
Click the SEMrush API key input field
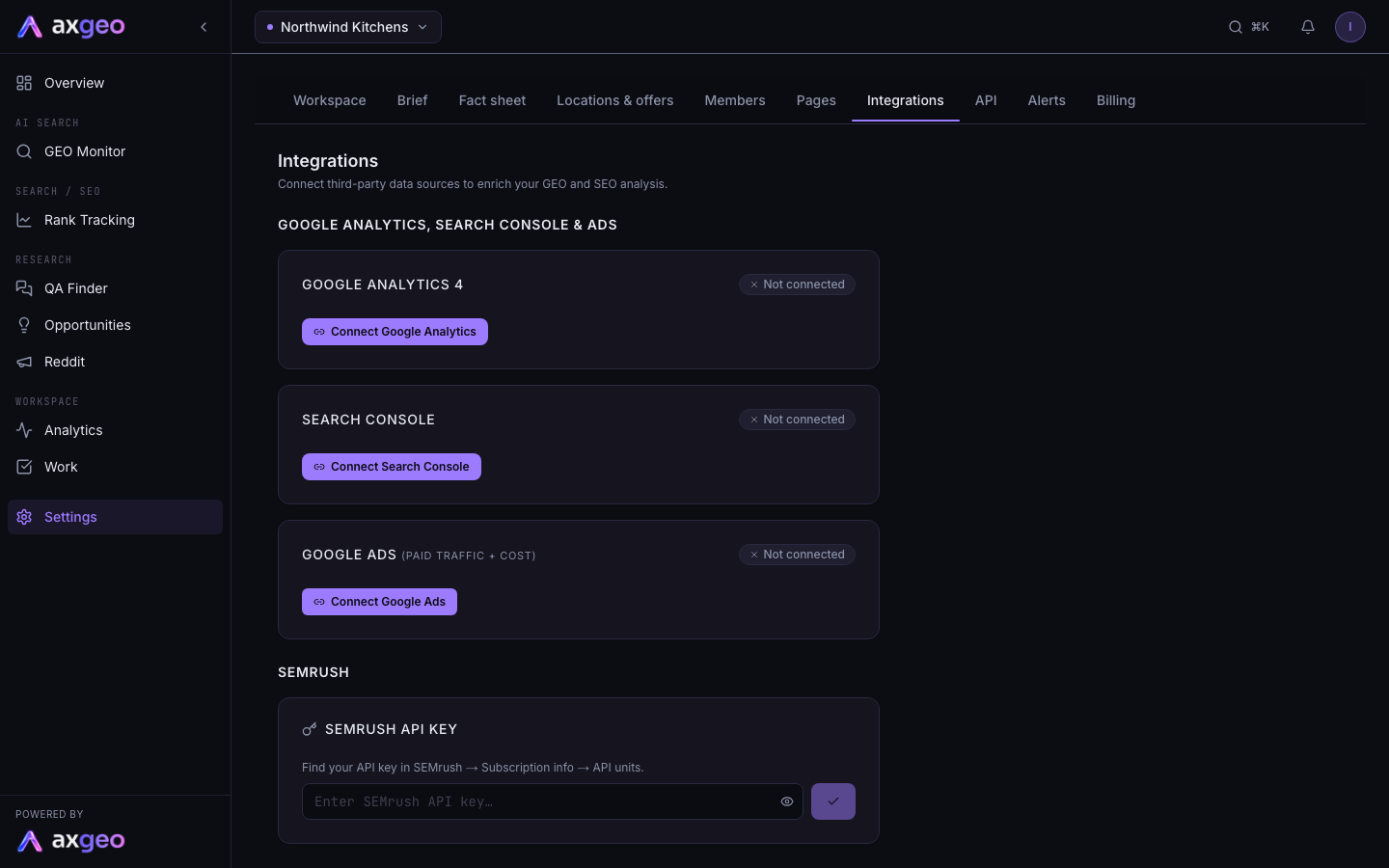(x=553, y=801)
